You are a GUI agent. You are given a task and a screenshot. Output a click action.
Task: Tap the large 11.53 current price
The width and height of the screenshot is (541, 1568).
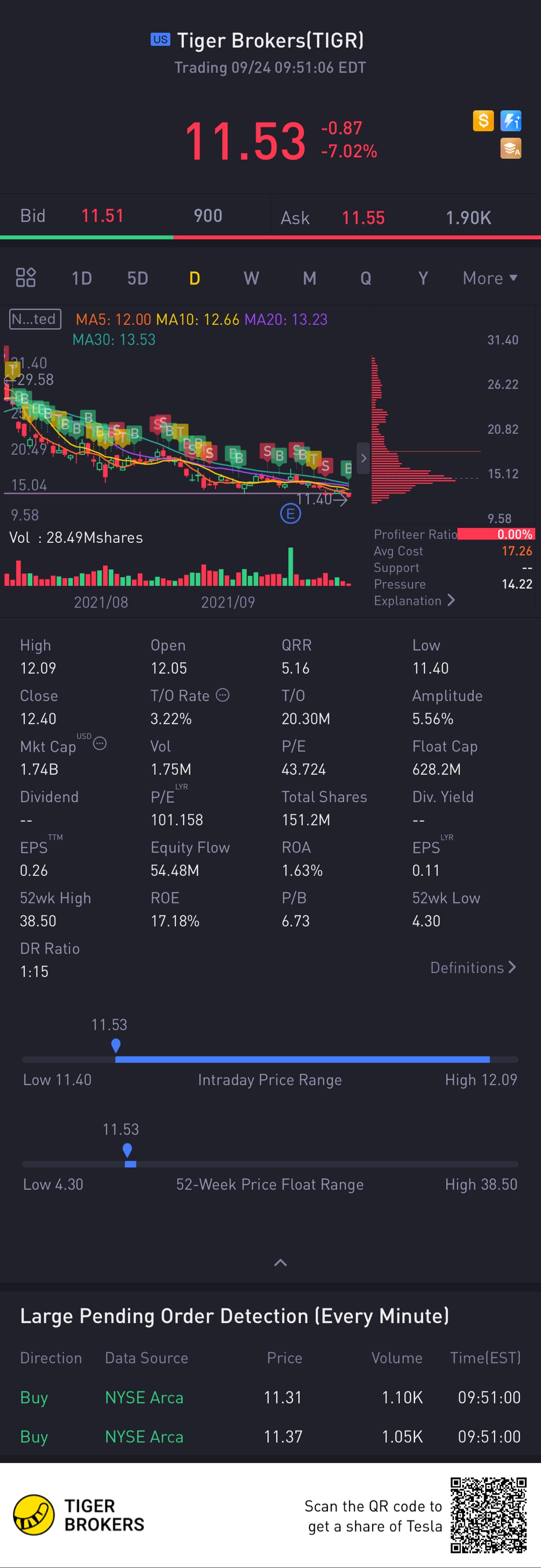[245, 141]
